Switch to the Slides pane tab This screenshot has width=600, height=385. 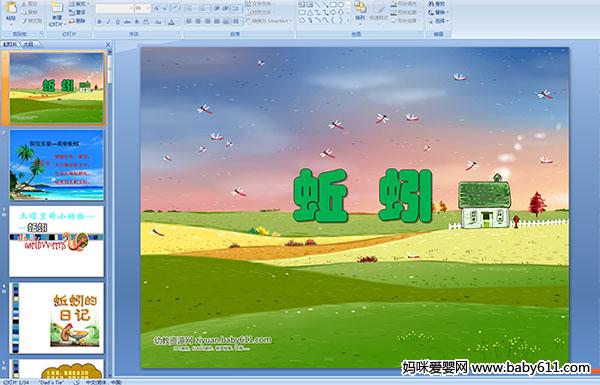[10, 44]
